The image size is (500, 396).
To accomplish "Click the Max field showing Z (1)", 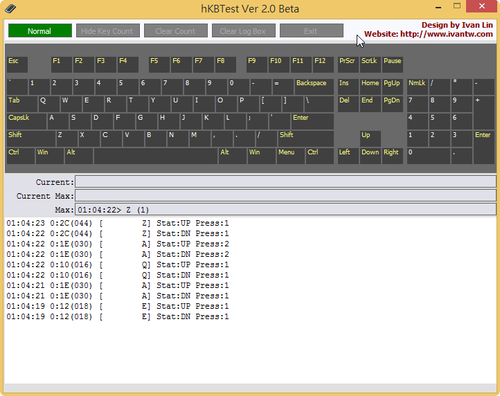I will pyautogui.click(x=286, y=210).
